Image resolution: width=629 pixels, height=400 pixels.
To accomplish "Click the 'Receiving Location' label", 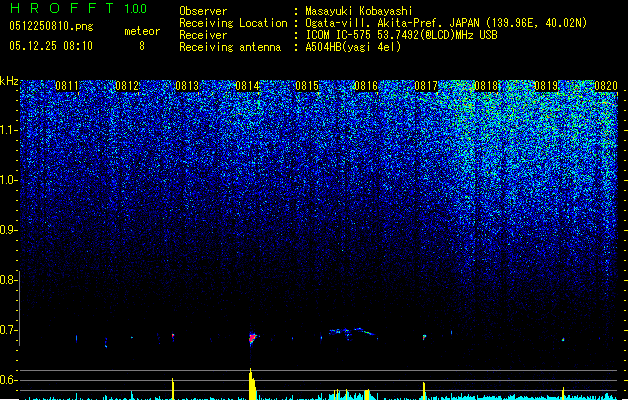I will pos(233,23).
